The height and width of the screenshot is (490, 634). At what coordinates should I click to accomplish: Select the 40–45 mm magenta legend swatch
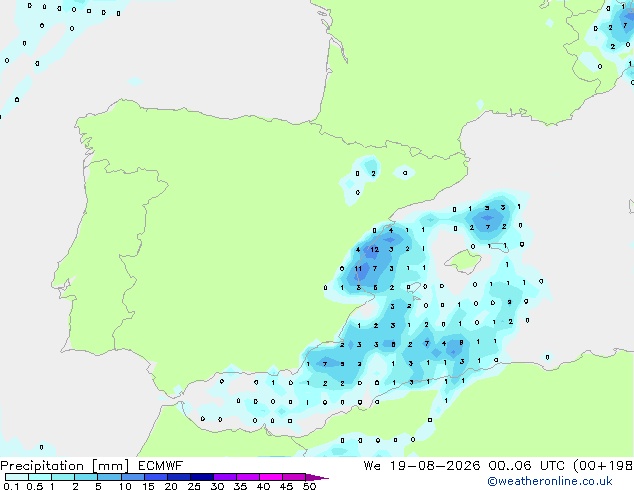pos(271,477)
